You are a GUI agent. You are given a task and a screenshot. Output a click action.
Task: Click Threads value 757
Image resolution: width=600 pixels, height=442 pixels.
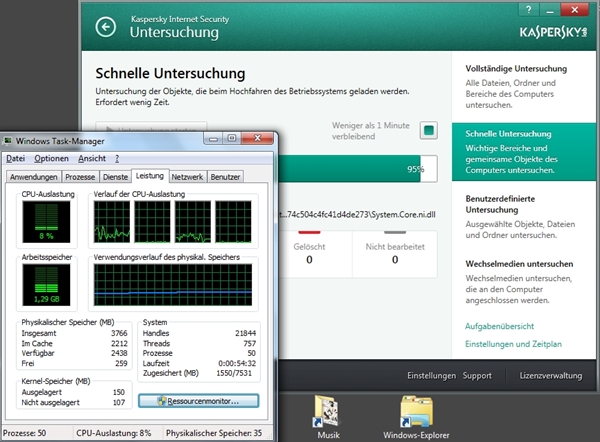tap(249, 343)
